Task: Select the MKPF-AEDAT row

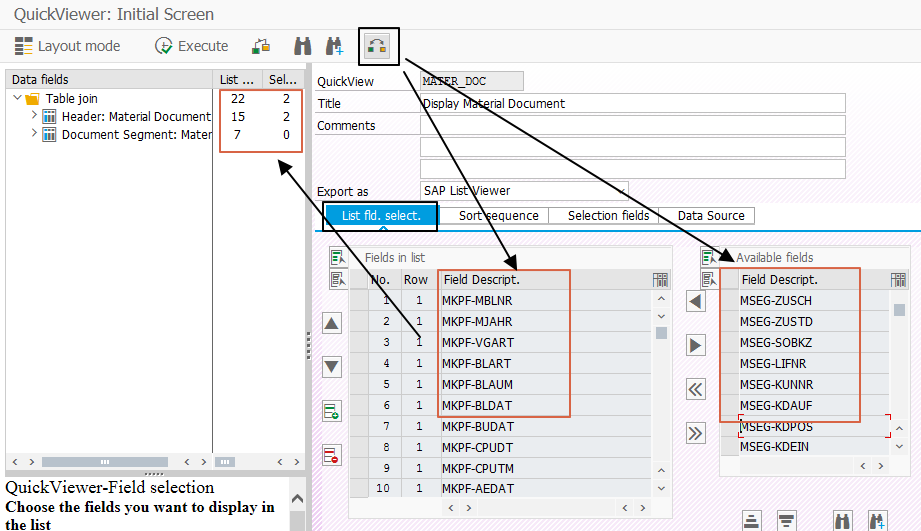Action: point(500,489)
